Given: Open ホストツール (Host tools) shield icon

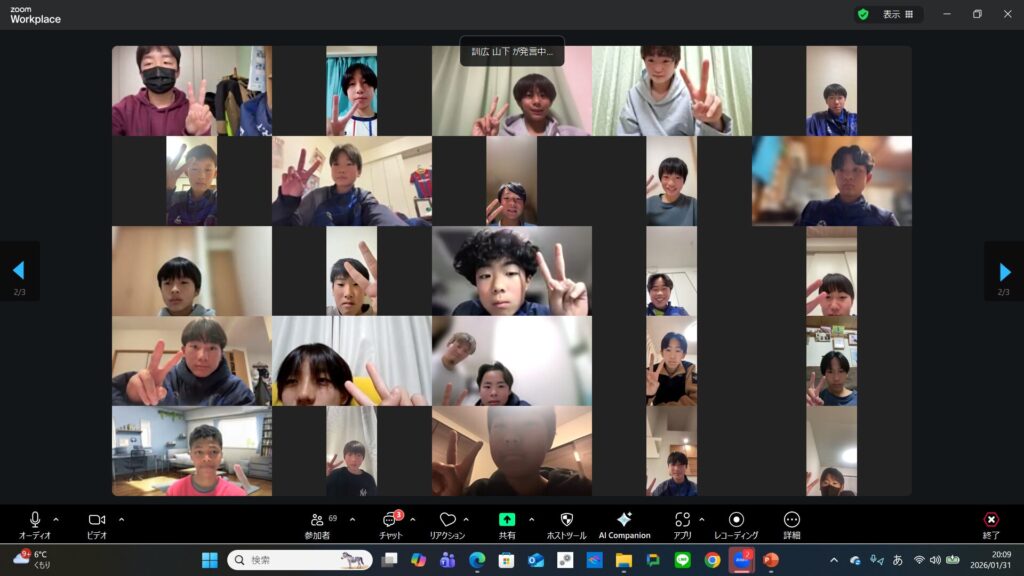Looking at the screenshot, I should click(x=566, y=520).
